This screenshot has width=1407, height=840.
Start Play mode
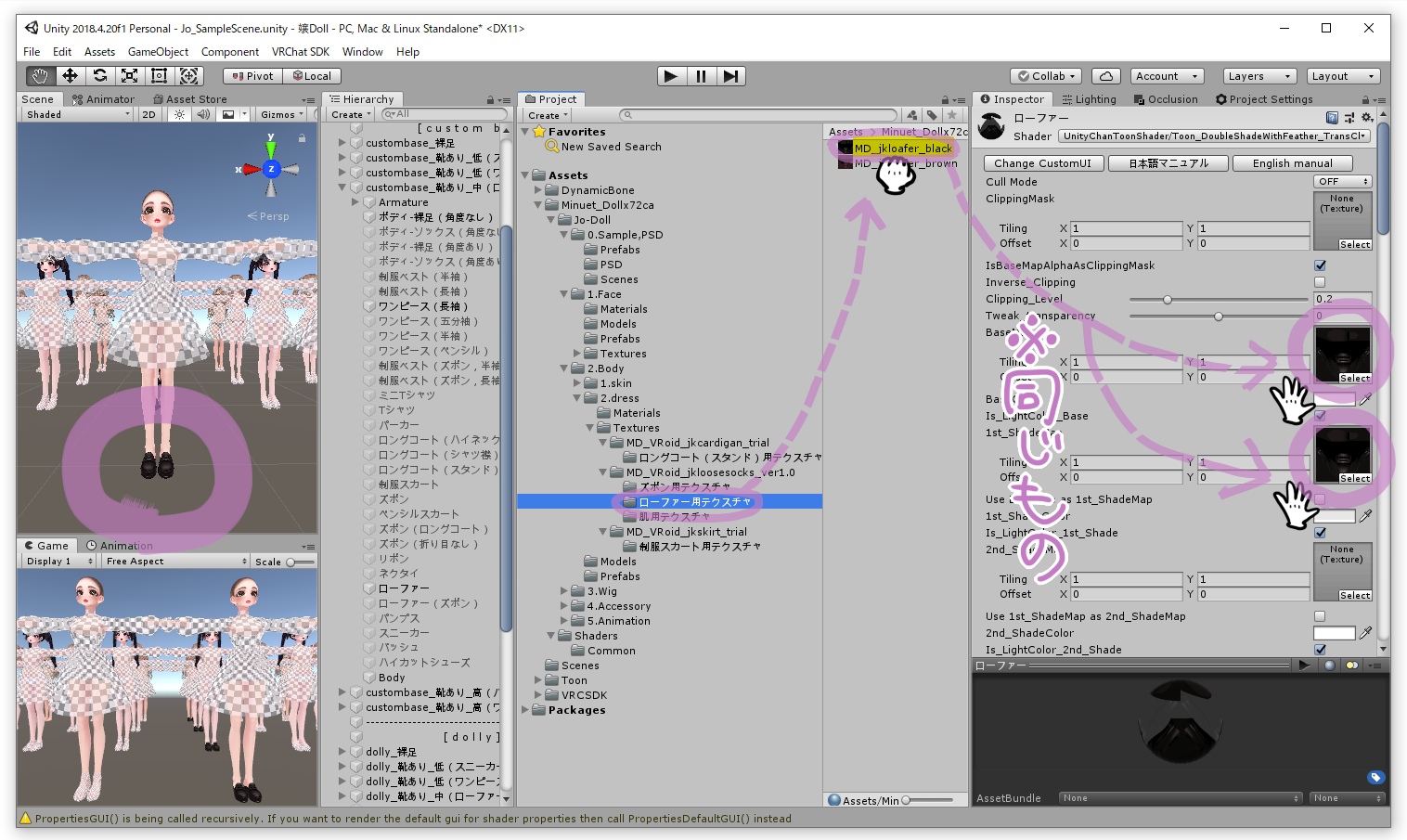tap(671, 76)
